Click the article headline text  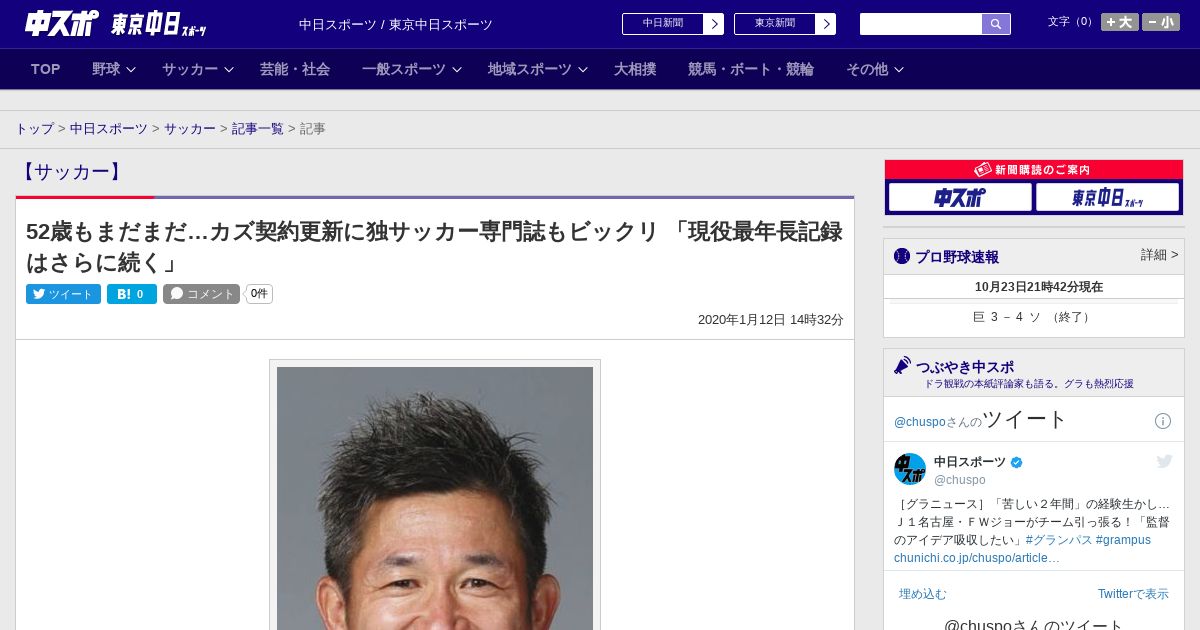point(434,247)
